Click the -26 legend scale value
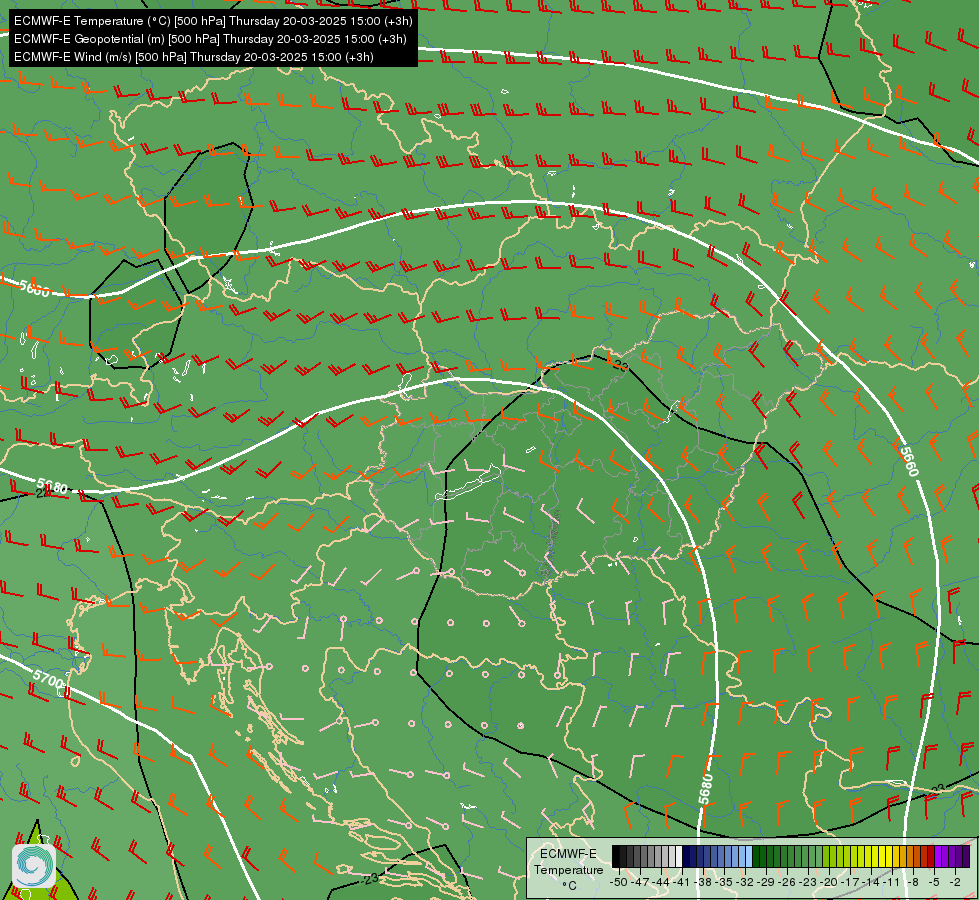 tap(787, 882)
